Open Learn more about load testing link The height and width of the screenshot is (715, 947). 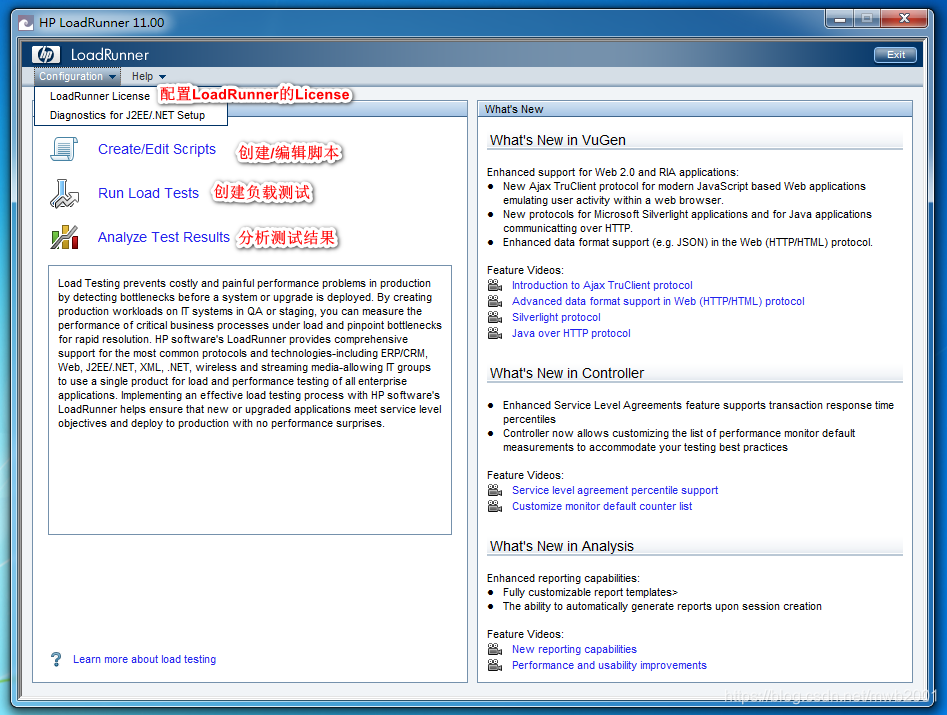(x=144, y=659)
